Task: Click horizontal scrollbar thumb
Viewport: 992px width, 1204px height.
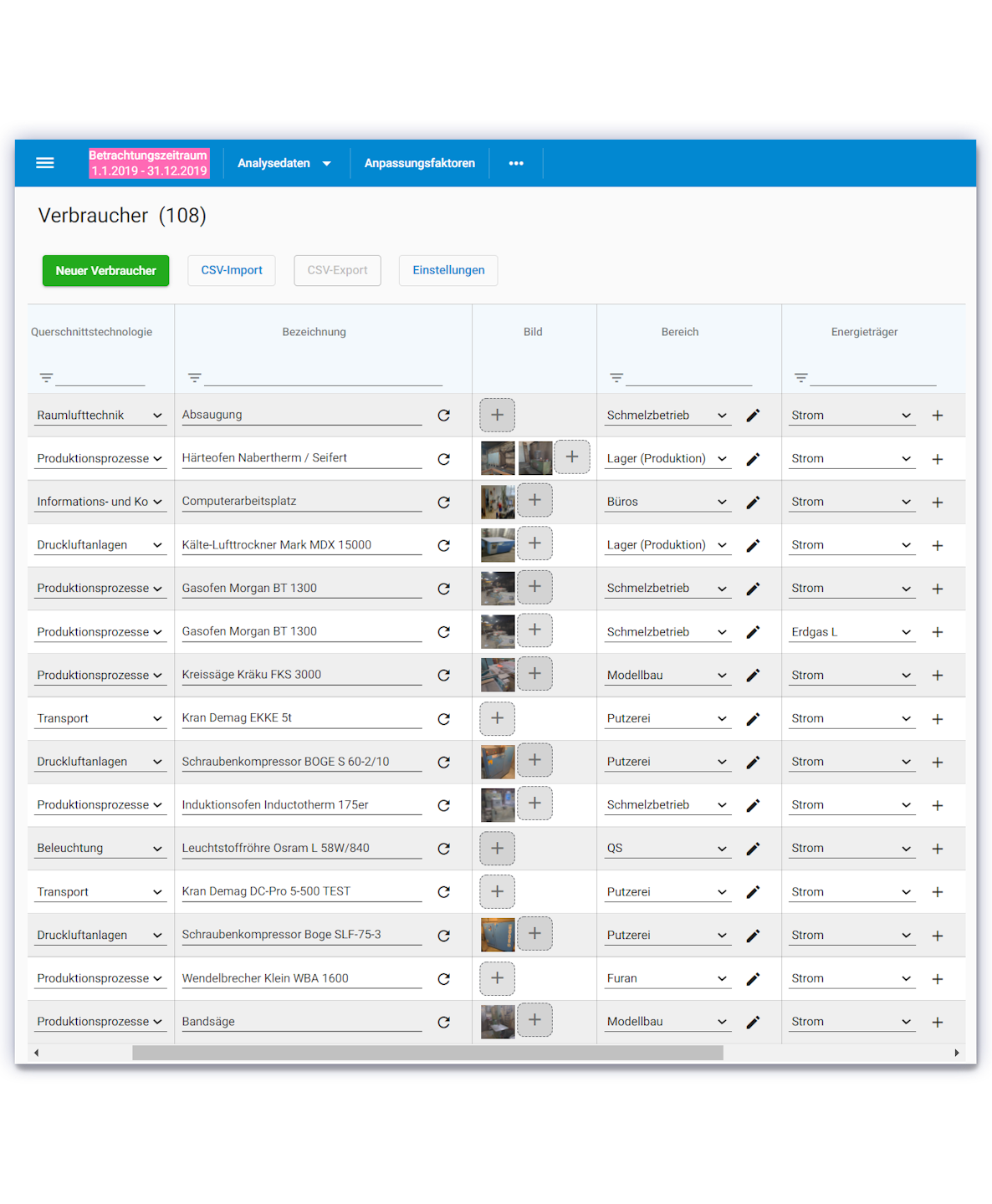Action: 427,1053
